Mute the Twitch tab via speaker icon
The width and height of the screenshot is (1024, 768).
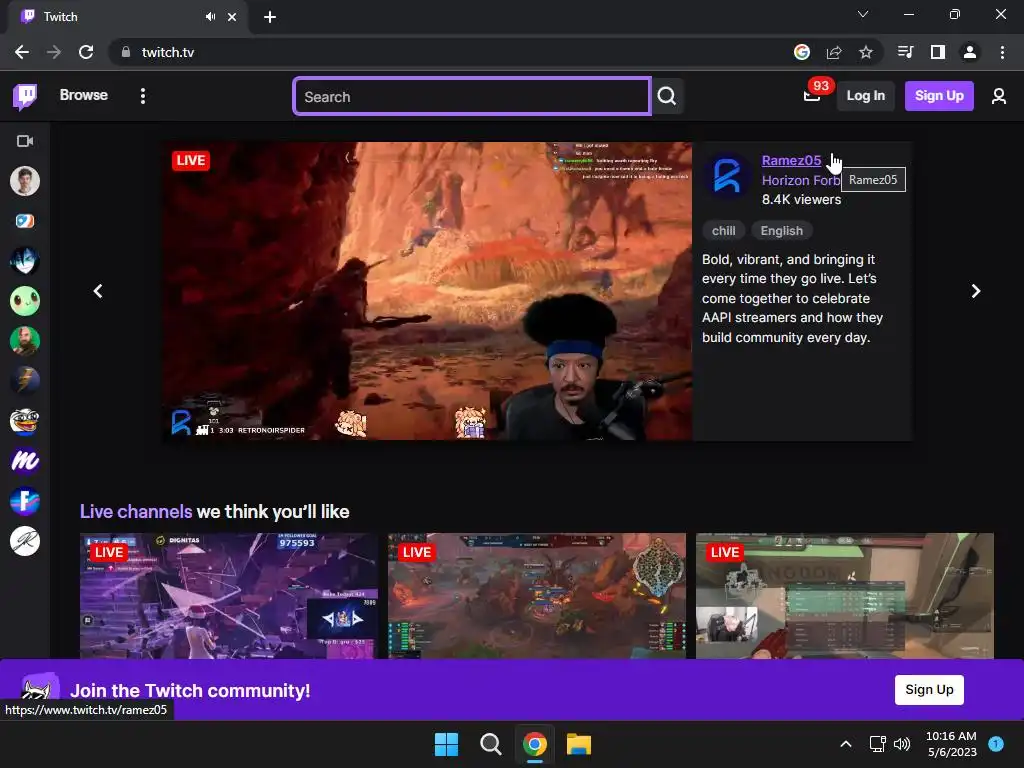point(210,17)
